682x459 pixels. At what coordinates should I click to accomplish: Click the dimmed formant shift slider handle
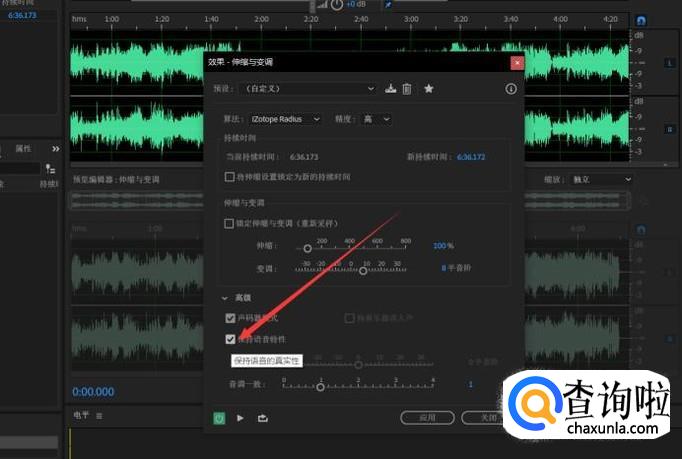pyautogui.click(x=358, y=365)
